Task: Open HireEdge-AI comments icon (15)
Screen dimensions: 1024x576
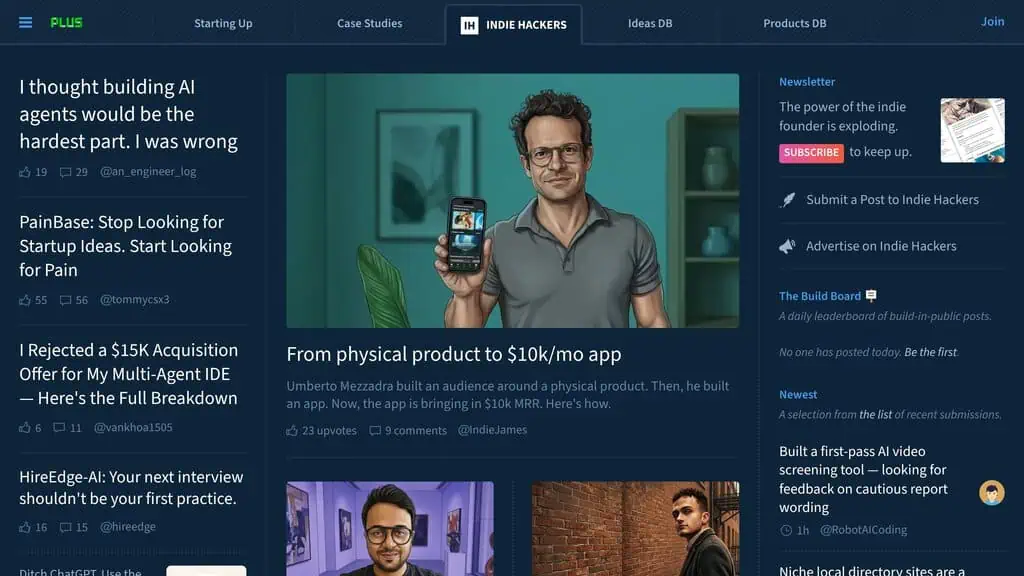Action: click(65, 527)
